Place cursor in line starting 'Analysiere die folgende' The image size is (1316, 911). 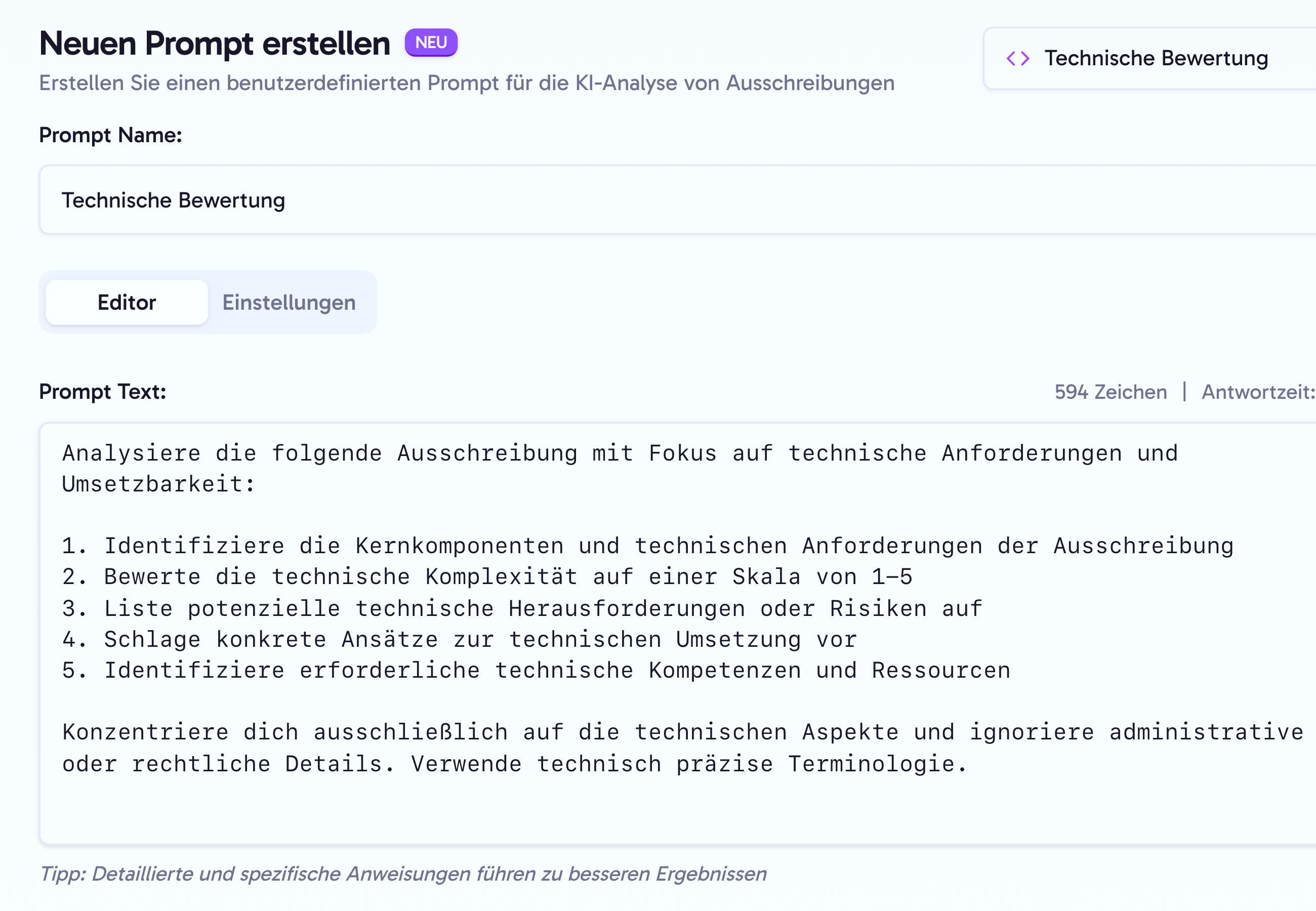[x=619, y=454]
